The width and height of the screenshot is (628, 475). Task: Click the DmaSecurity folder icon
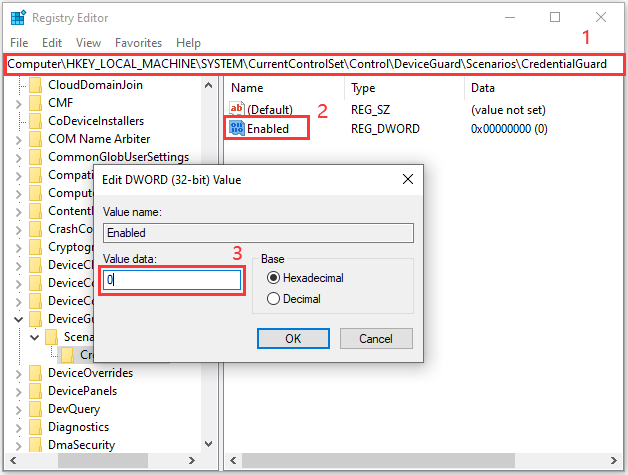(x=35, y=445)
